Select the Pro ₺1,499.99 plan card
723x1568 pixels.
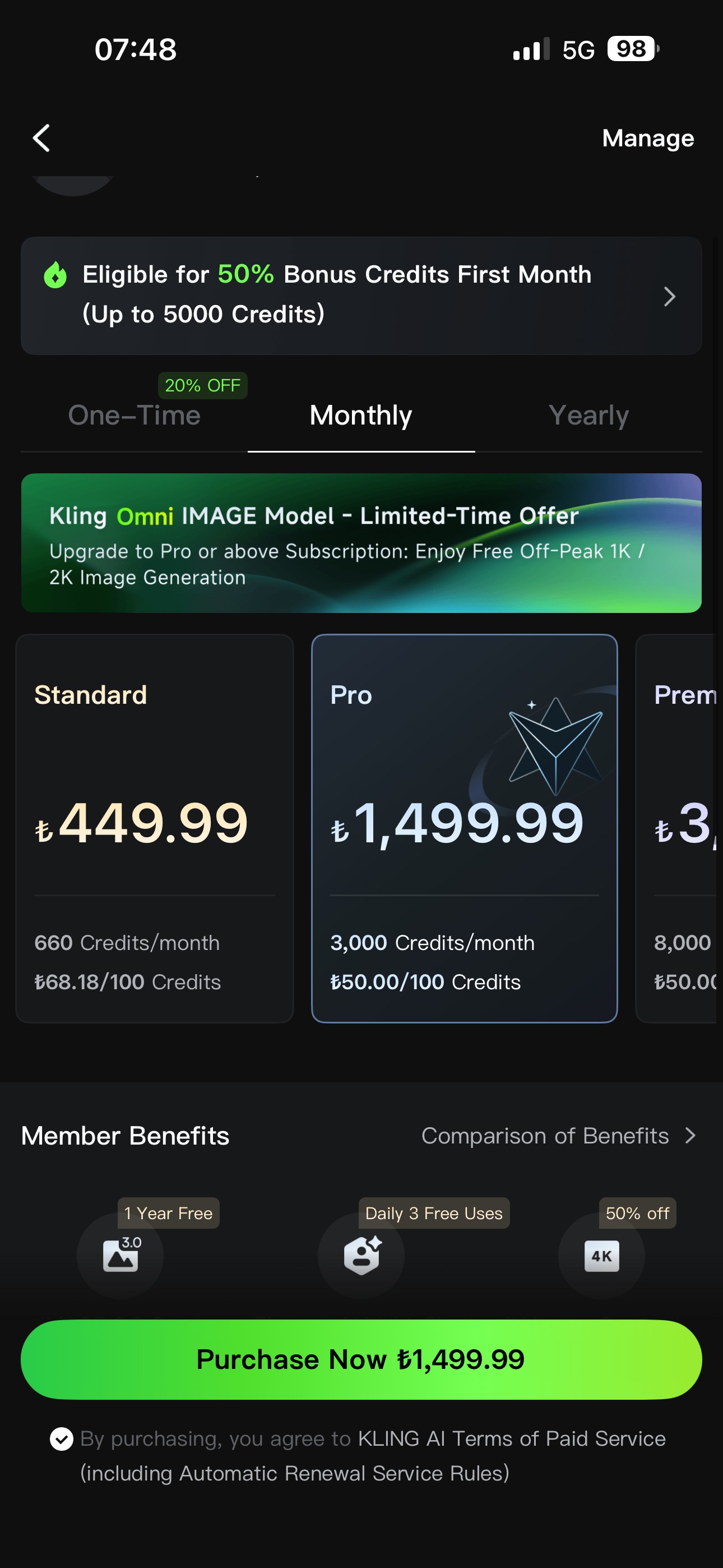coord(465,828)
